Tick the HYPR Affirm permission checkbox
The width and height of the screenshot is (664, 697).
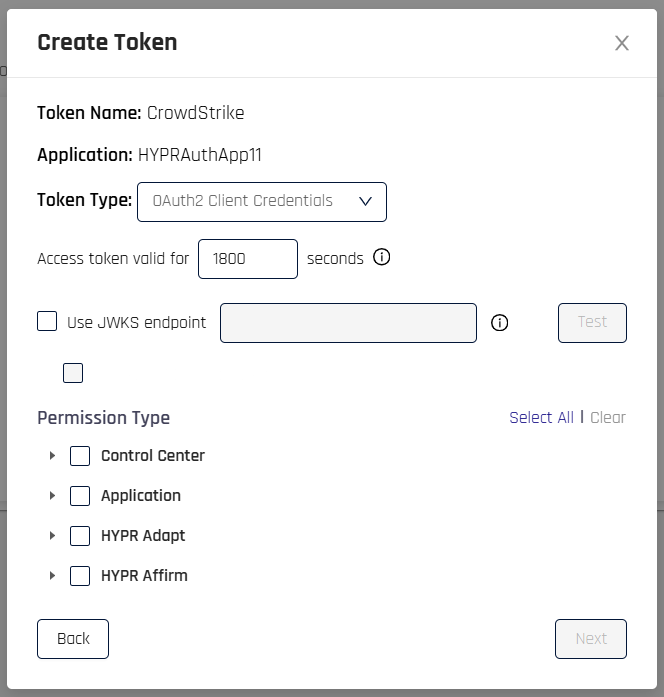(80, 576)
